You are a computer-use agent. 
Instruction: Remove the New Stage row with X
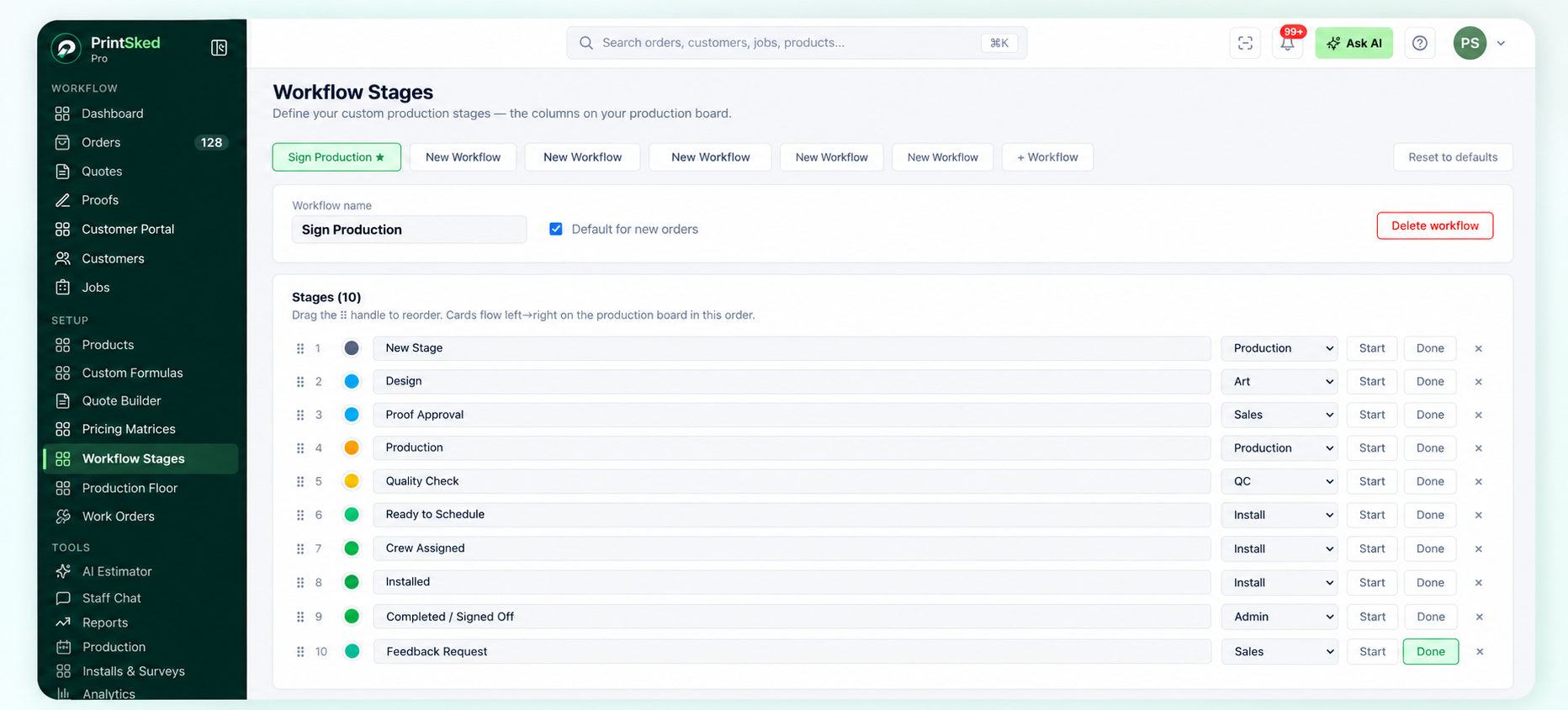click(1478, 348)
